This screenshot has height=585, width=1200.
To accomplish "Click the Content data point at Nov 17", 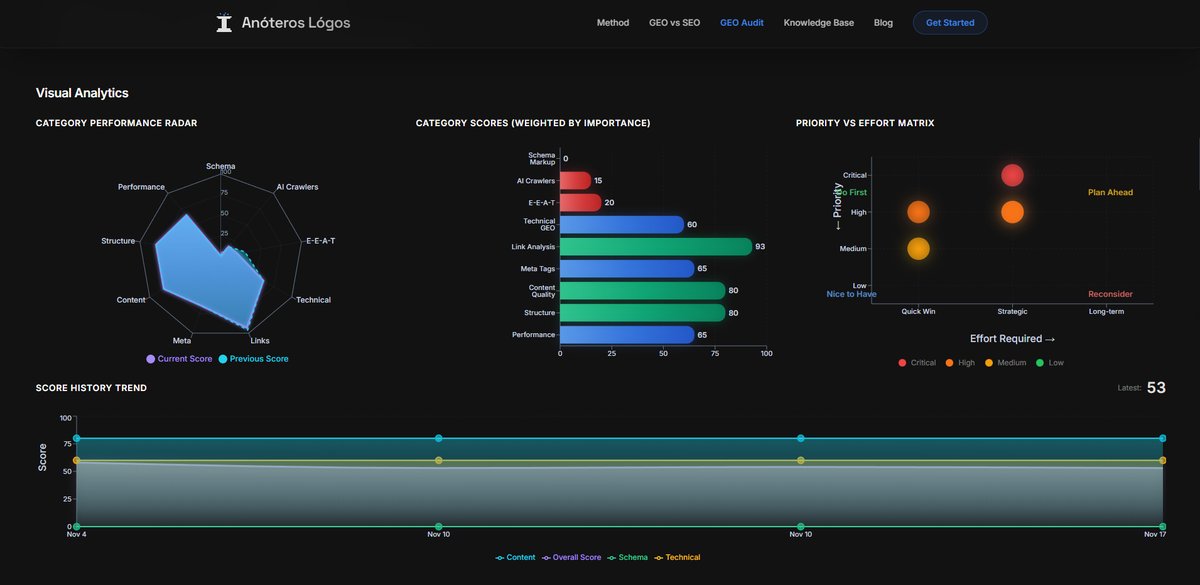I will pyautogui.click(x=1162, y=438).
